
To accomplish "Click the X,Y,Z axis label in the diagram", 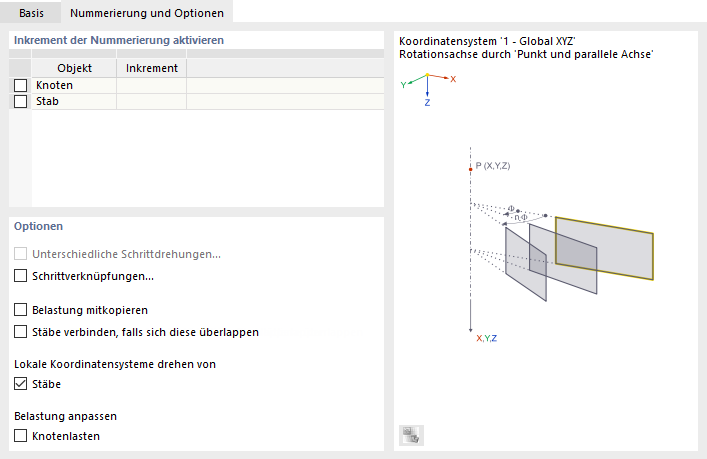I will coord(487,339).
